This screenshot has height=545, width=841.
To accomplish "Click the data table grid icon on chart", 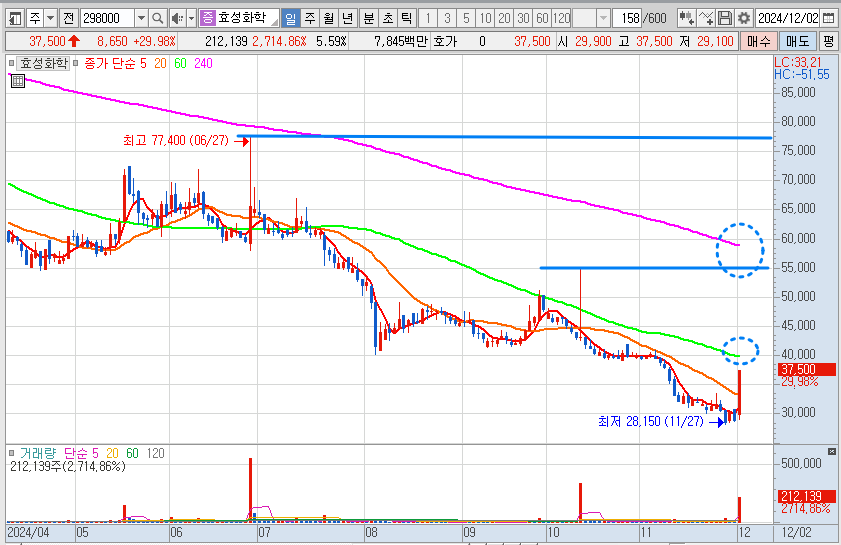I will [x=18, y=81].
